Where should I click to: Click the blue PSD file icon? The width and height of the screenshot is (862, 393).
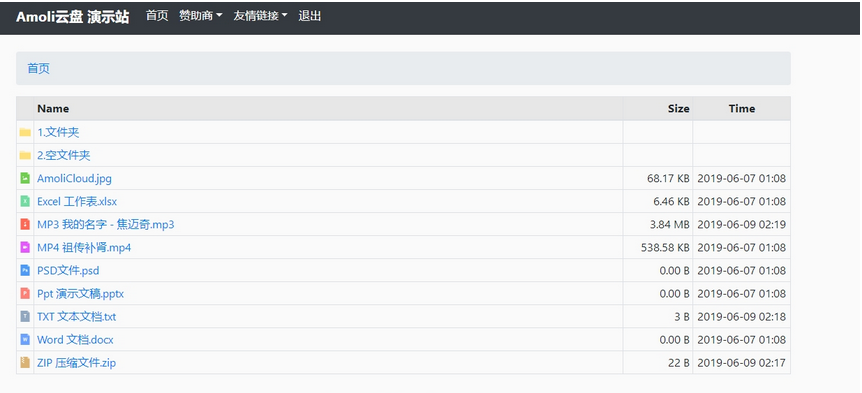(x=25, y=270)
